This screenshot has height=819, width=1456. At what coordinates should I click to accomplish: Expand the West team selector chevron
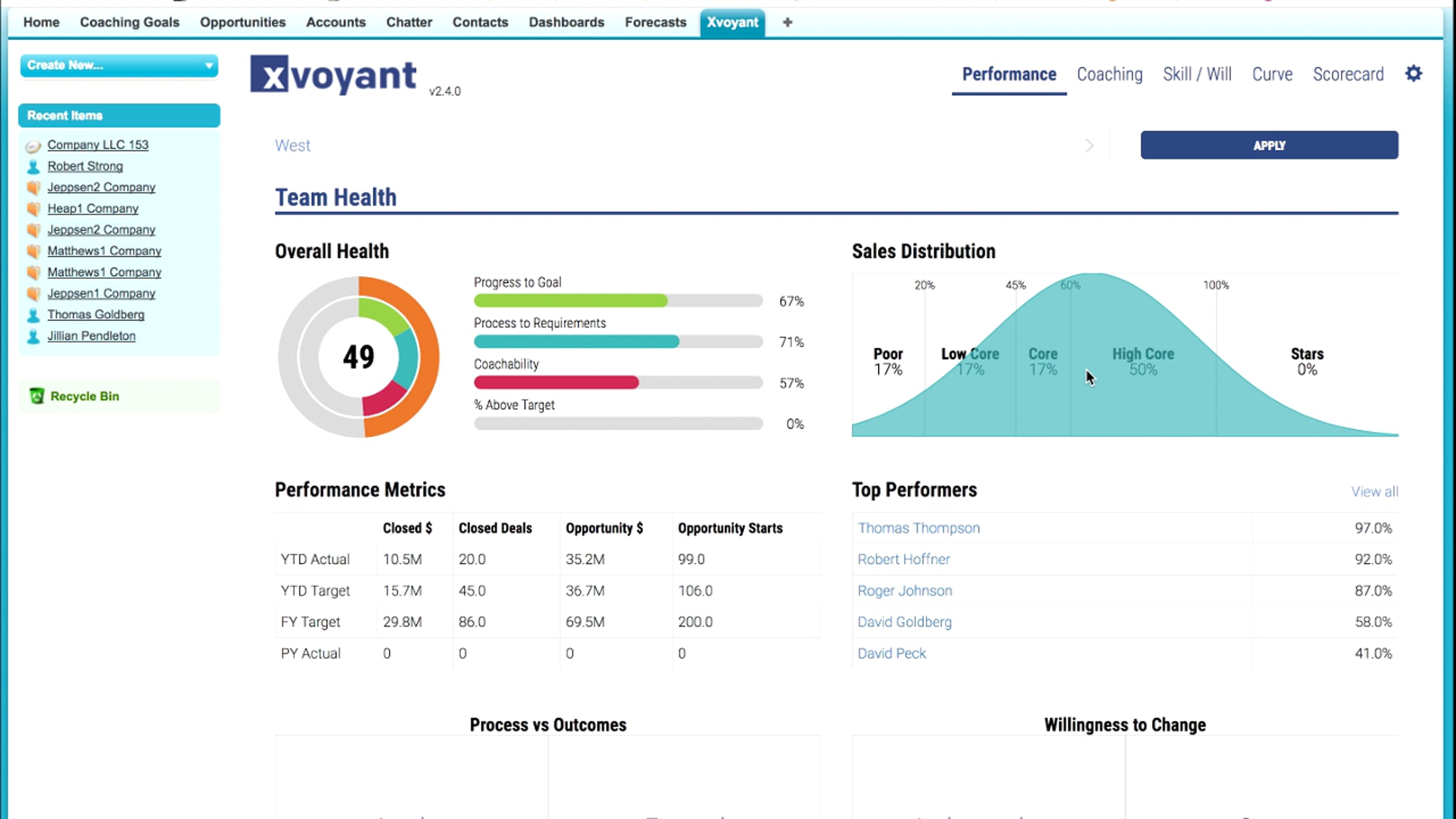[1089, 146]
